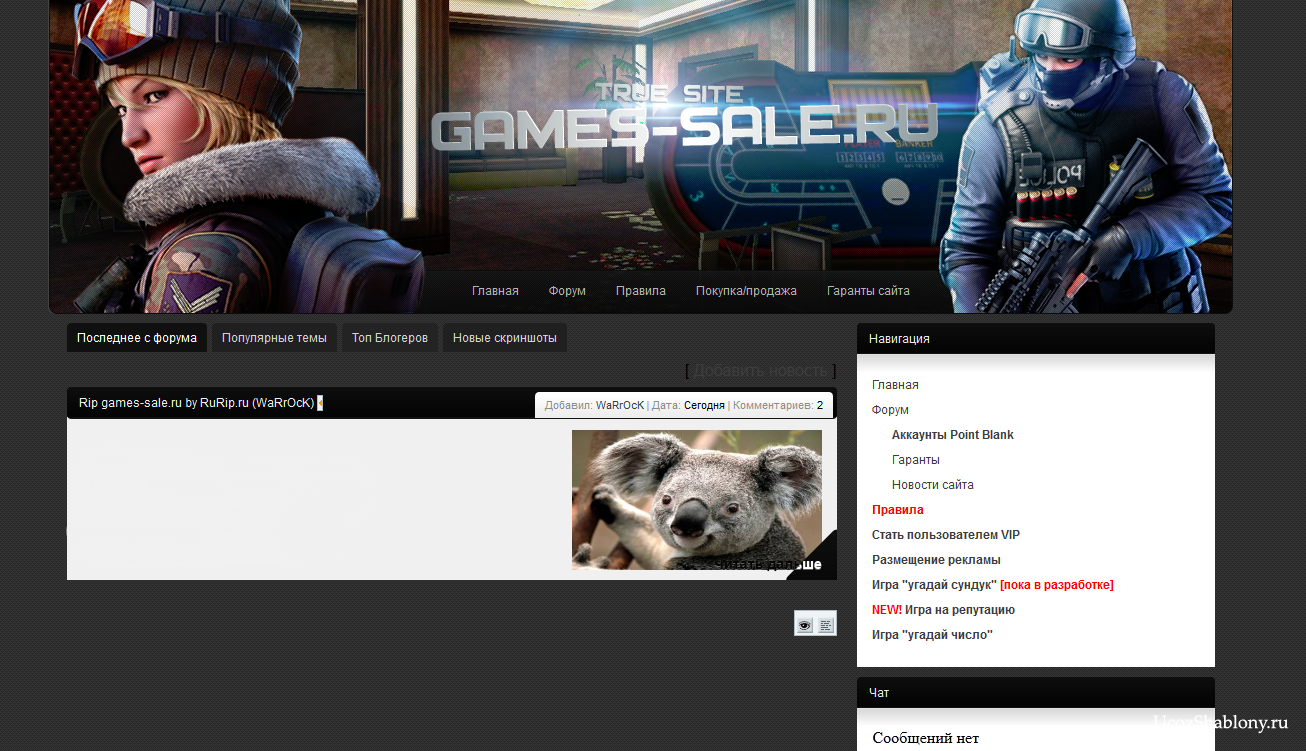Image resolution: width=1306 pixels, height=751 pixels.
Task: Click the koala thumbnail image
Action: 697,500
